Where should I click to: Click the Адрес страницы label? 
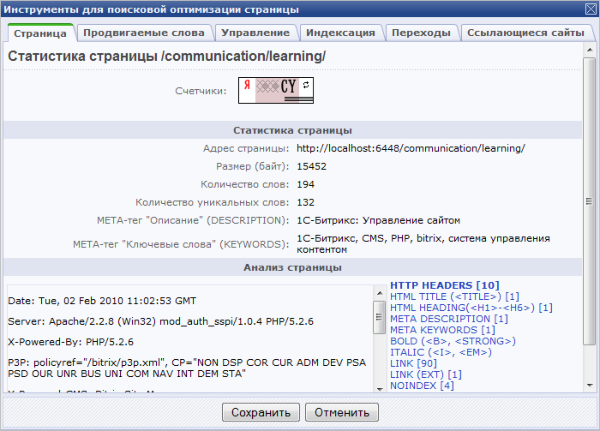(x=246, y=149)
